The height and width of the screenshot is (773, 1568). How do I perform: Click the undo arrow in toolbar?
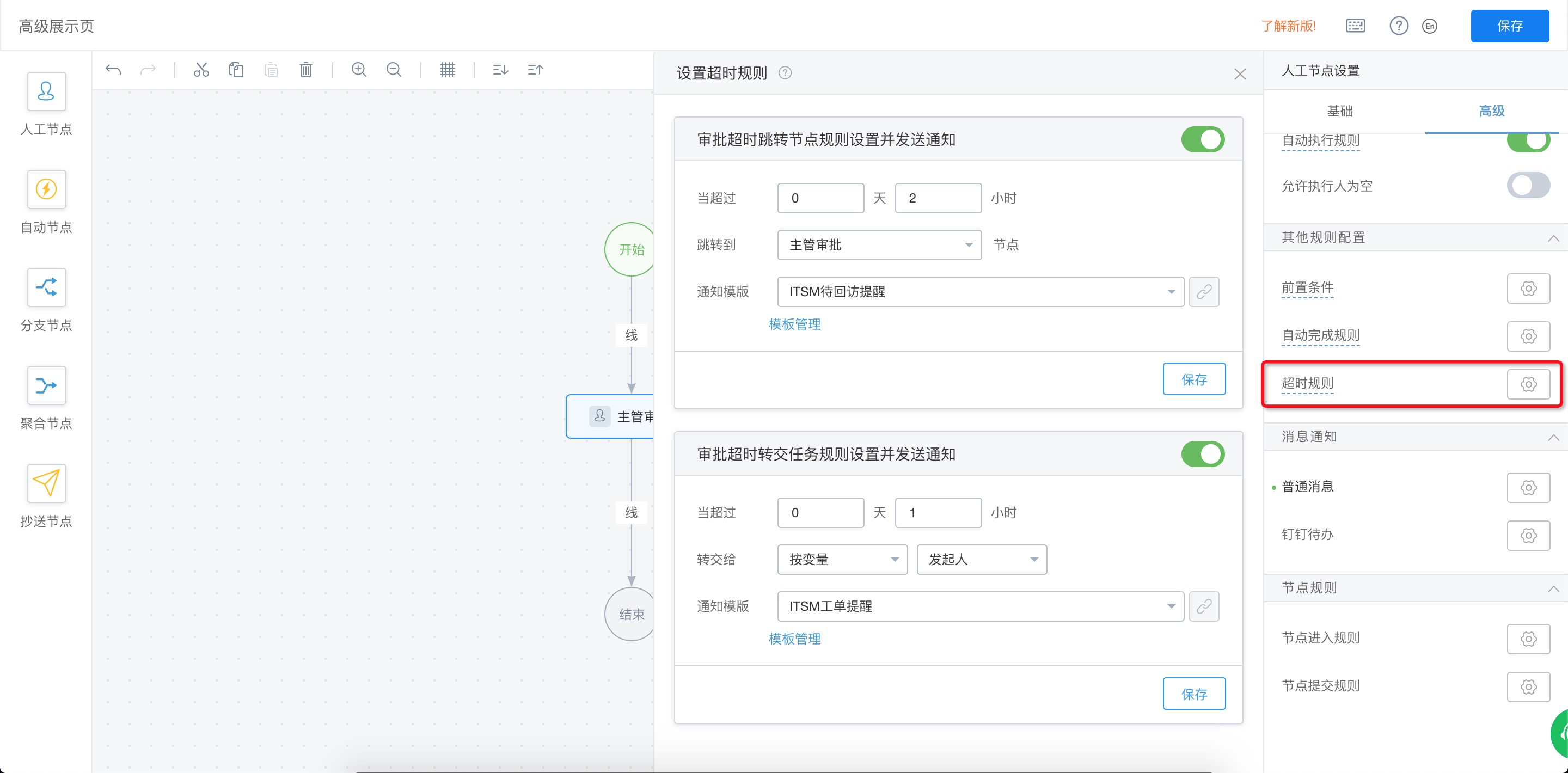coord(113,70)
